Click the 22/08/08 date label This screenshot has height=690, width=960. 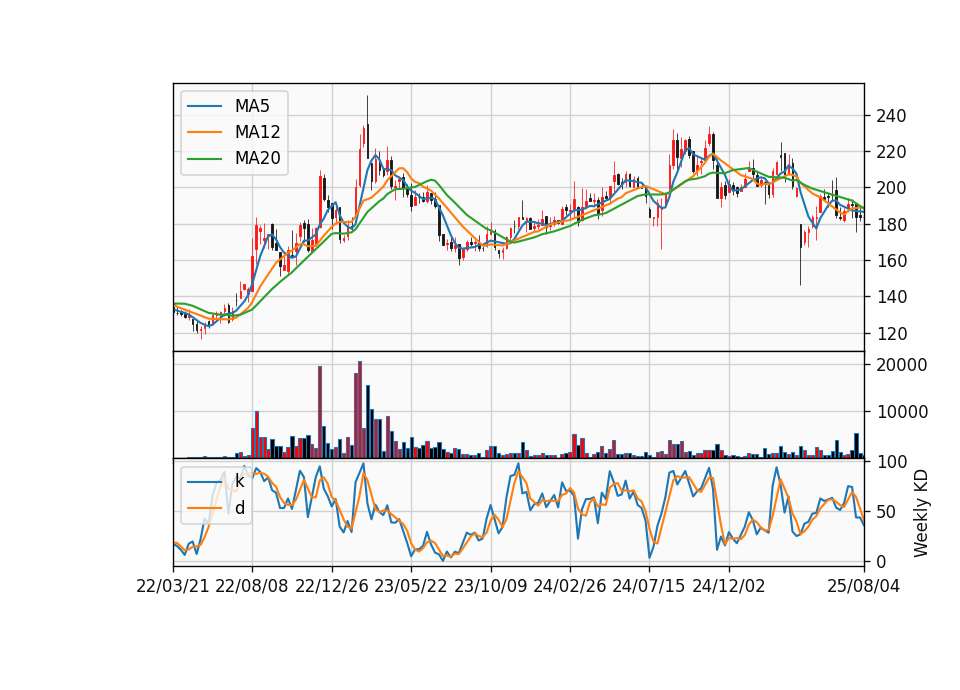tap(252, 586)
